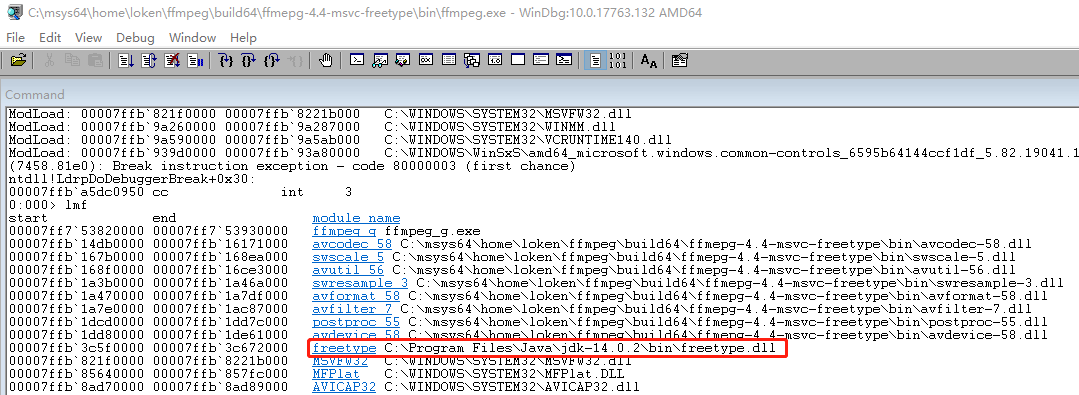Viewport: 1079px width, 395px height.
Task: Click the ntdll!LdrpDoDebuggerBreak+0x30 line
Action: [131, 179]
